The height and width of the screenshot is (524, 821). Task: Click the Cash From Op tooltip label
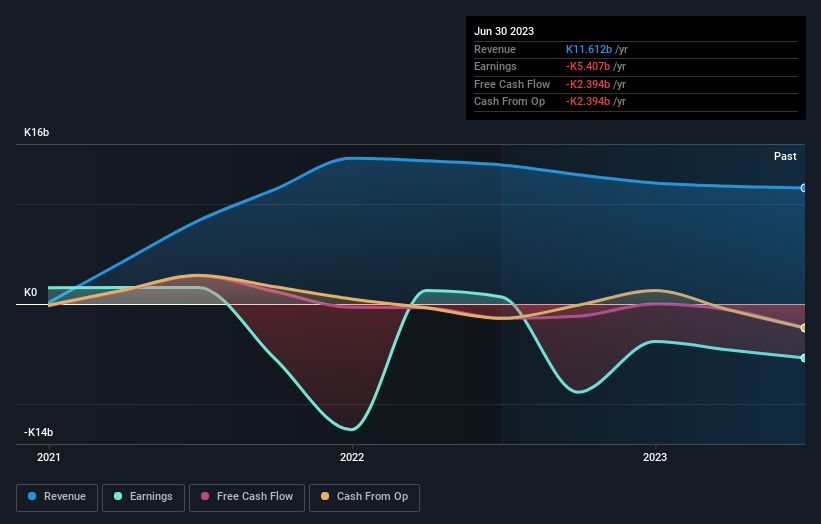509,102
